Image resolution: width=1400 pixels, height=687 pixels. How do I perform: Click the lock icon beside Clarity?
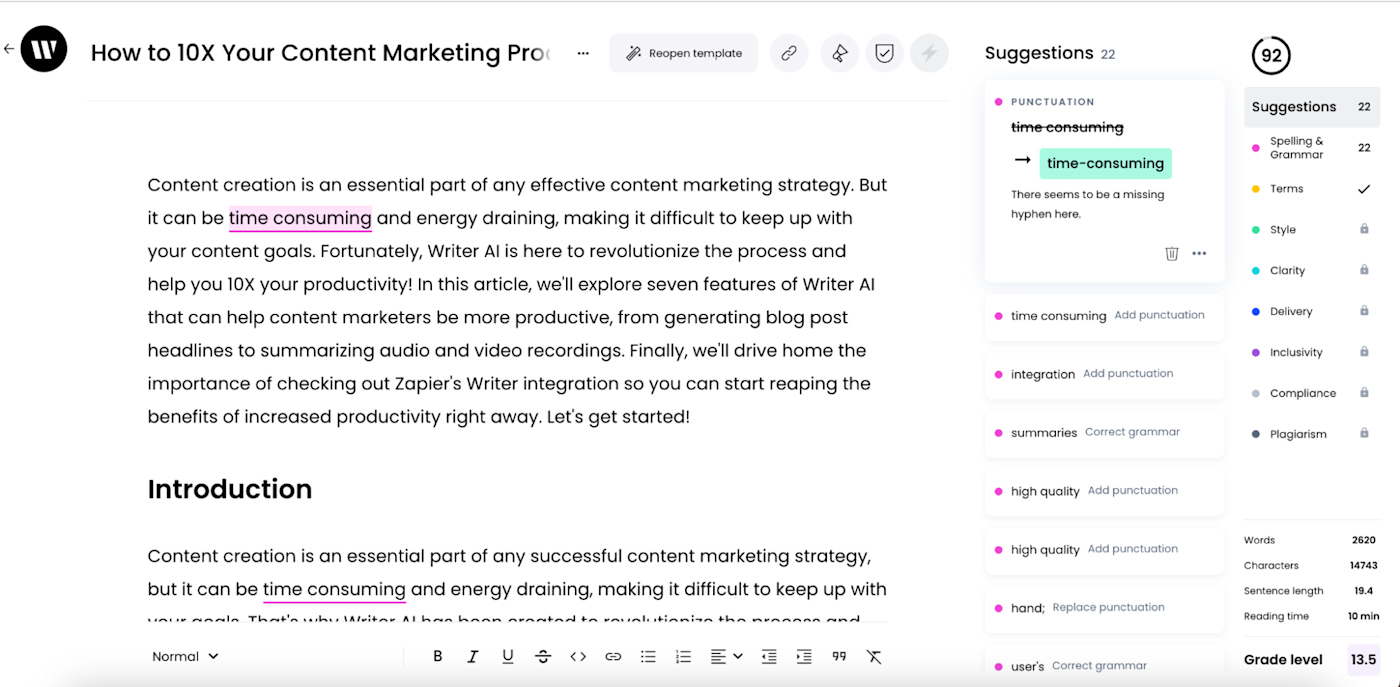pos(1364,270)
